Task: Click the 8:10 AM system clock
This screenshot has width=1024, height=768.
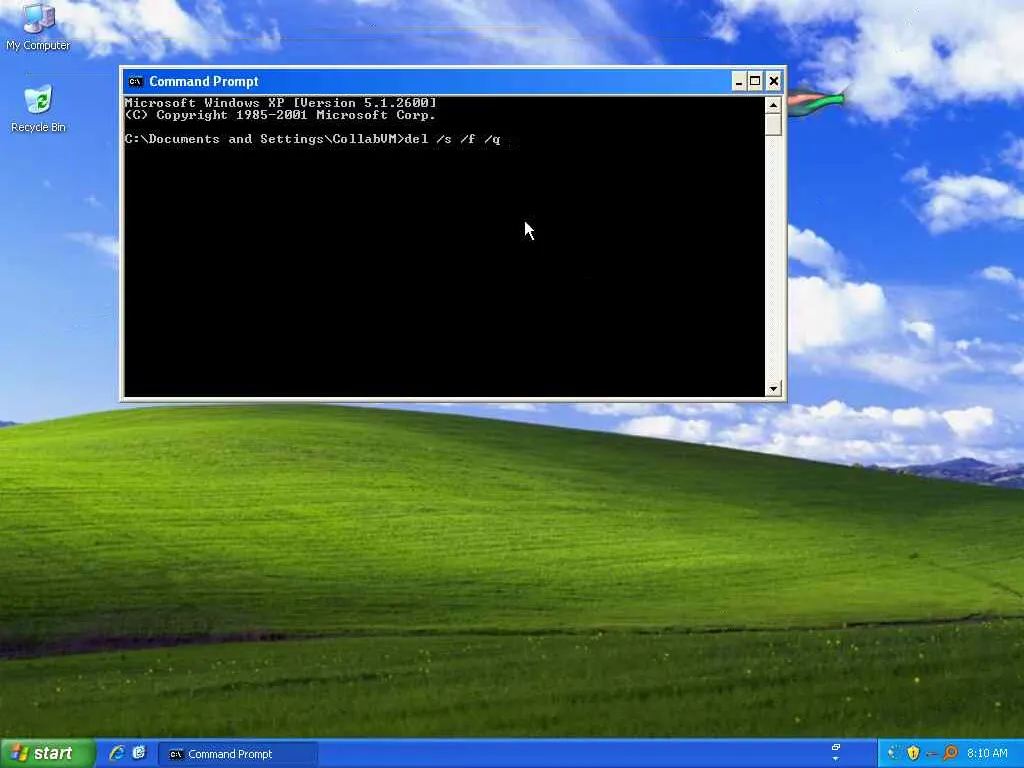Action: tap(987, 753)
